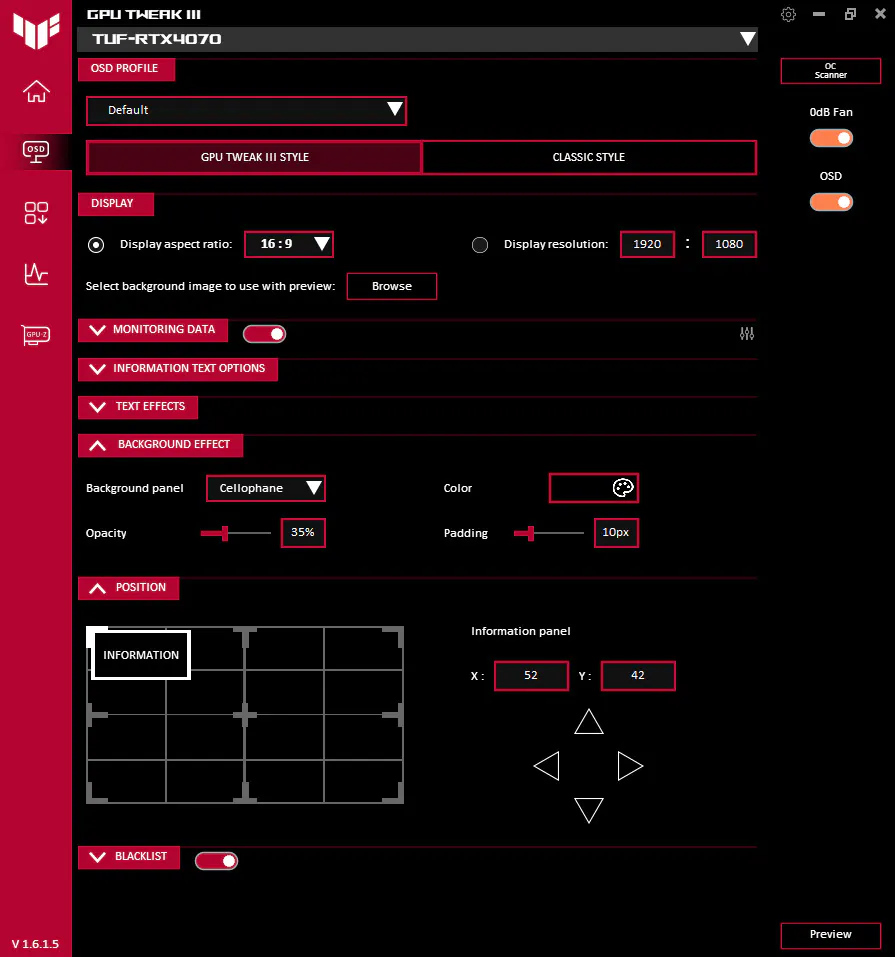Click the Preview button
895x957 pixels.
coord(831,934)
